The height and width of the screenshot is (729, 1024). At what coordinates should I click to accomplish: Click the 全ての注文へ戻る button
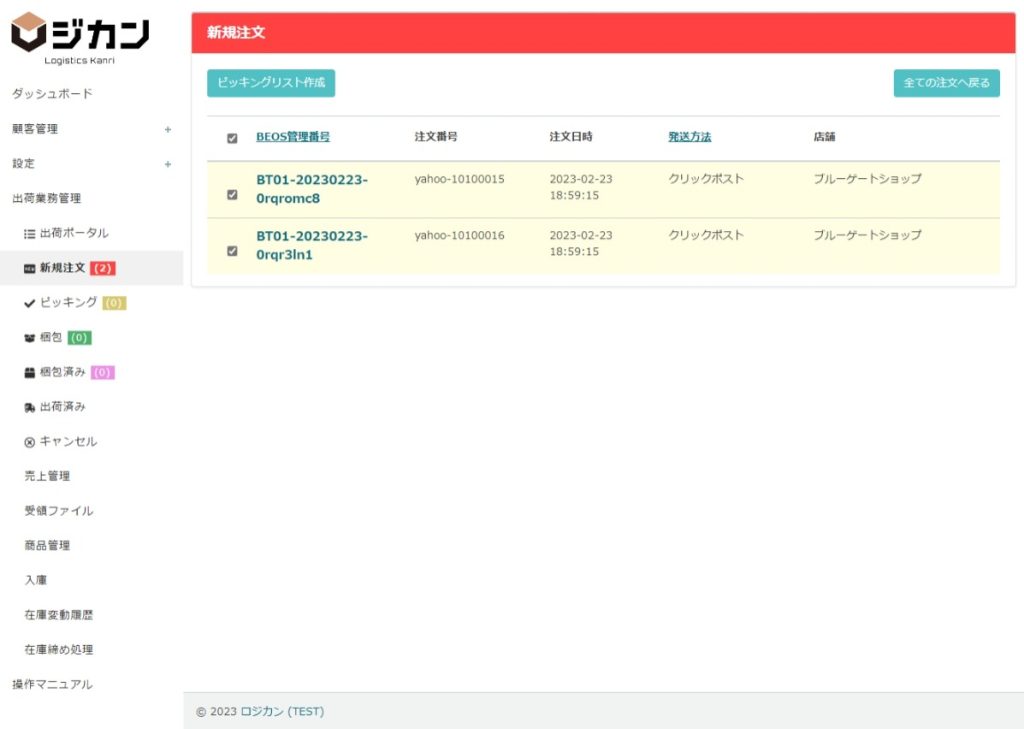coord(946,83)
